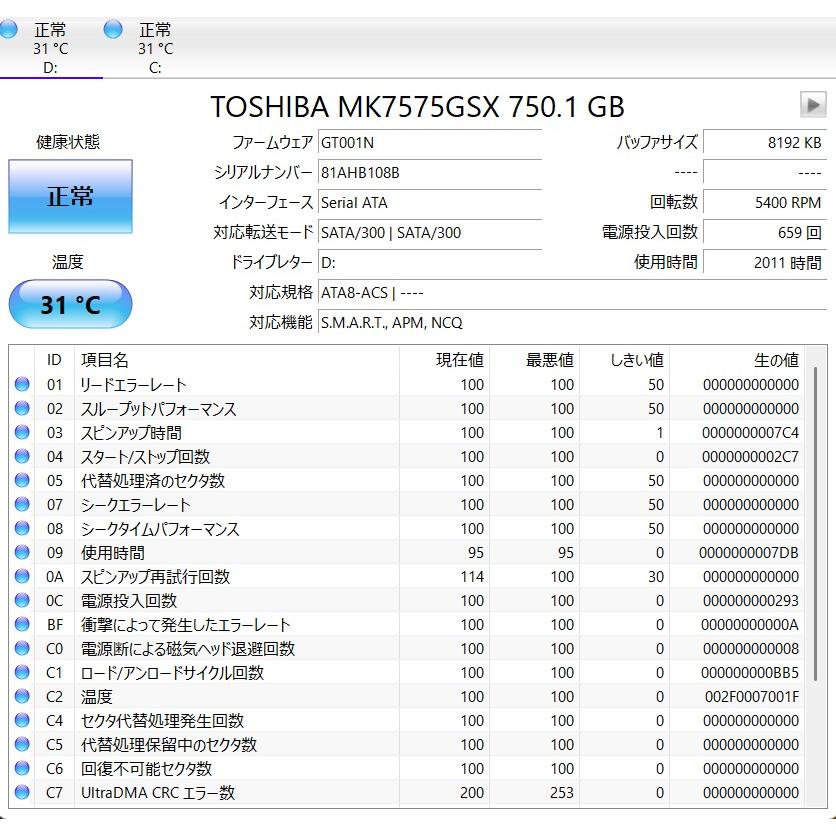The width and height of the screenshot is (836, 836).
Task: Click the status dot for シークエラーレート
Action: (24, 505)
